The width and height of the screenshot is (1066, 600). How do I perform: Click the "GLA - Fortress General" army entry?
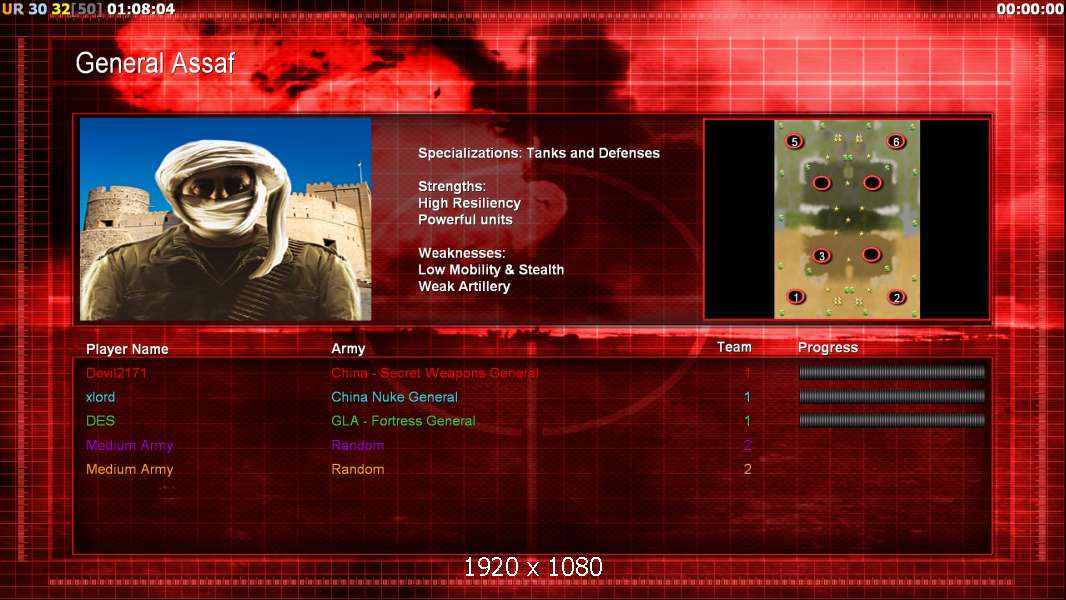click(403, 421)
